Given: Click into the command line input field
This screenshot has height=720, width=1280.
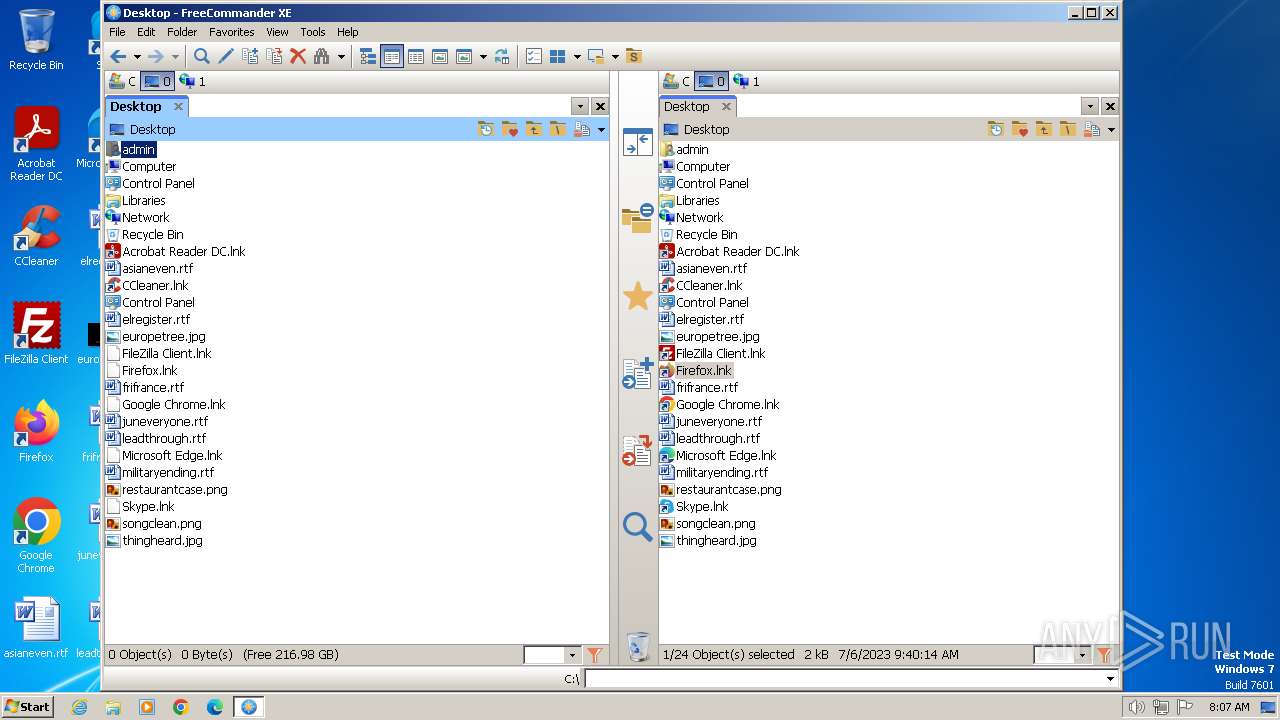Looking at the screenshot, I should coord(844,679).
